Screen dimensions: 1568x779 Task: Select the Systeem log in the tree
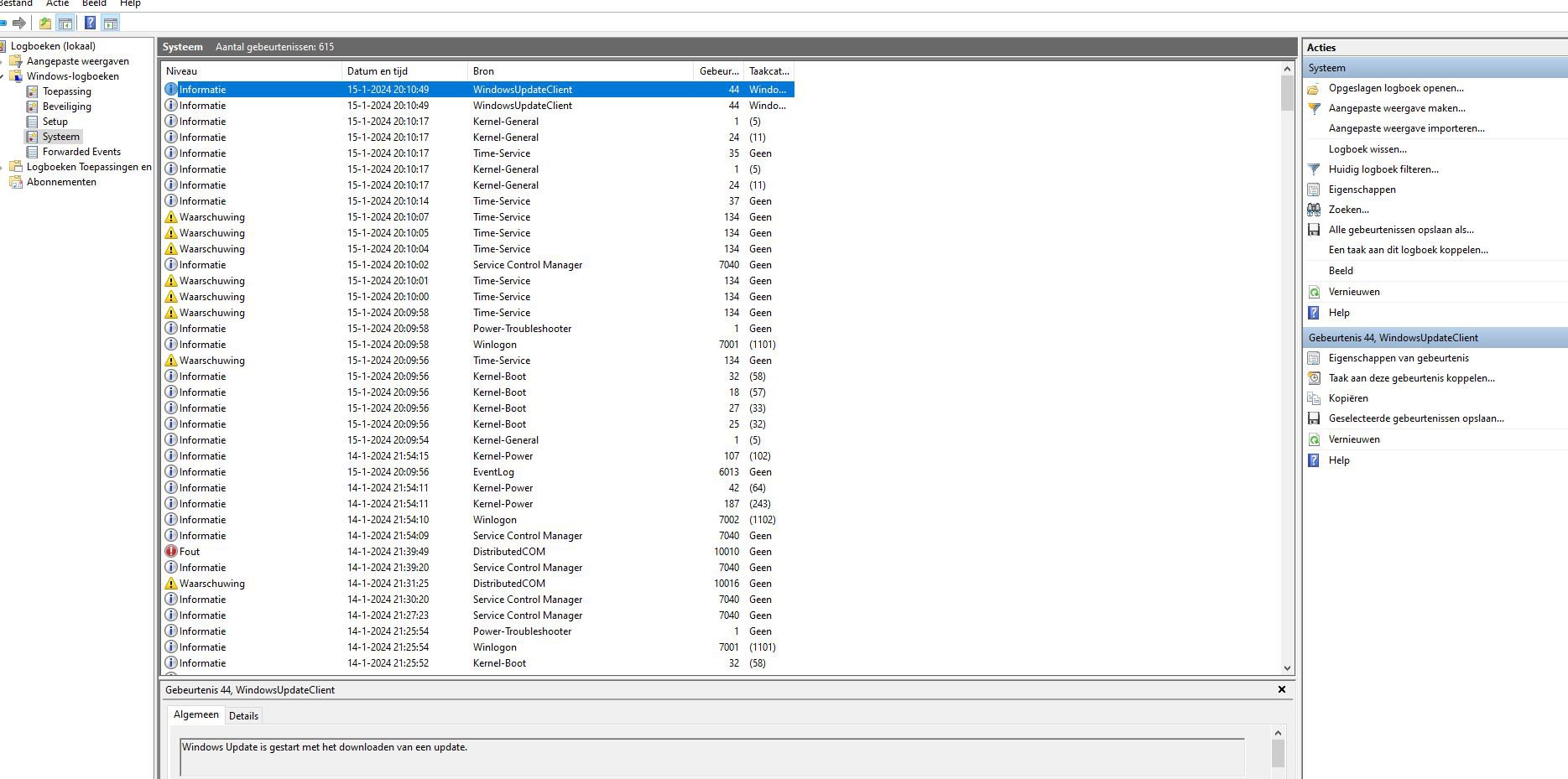(61, 137)
